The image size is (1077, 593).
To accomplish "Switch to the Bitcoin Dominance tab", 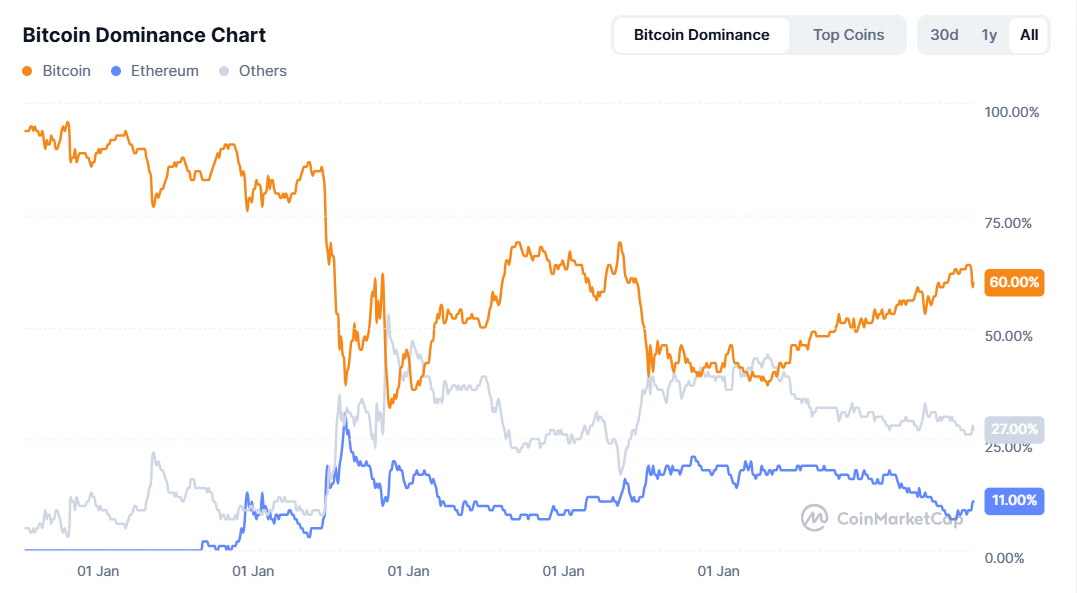I will point(701,34).
